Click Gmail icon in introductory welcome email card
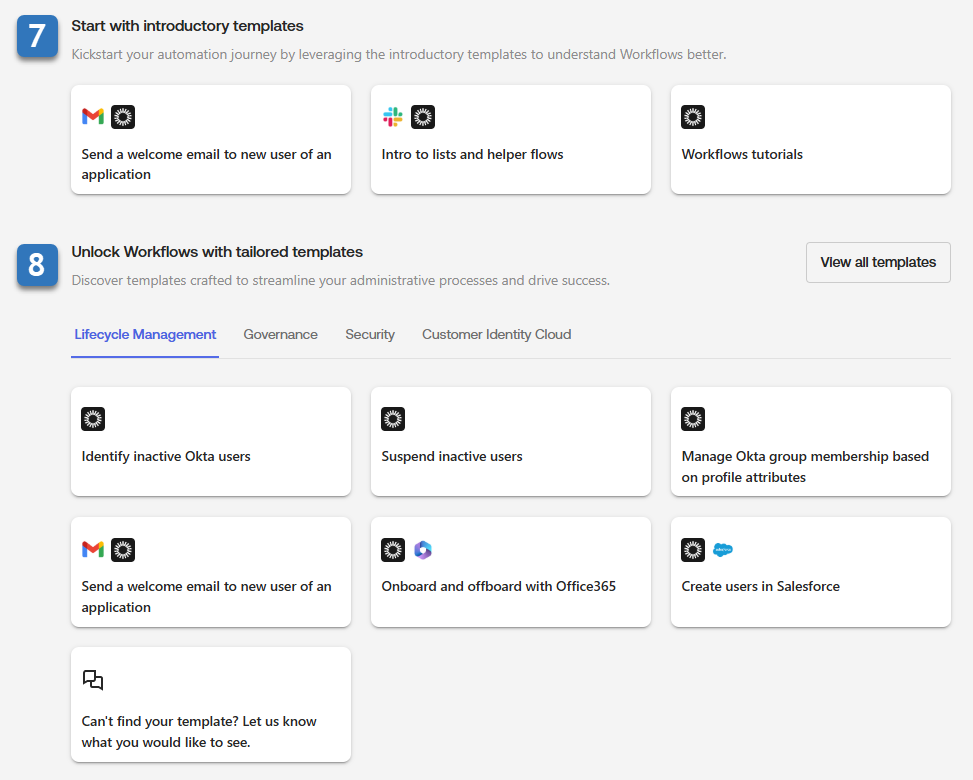This screenshot has height=780, width=973. pos(93,117)
